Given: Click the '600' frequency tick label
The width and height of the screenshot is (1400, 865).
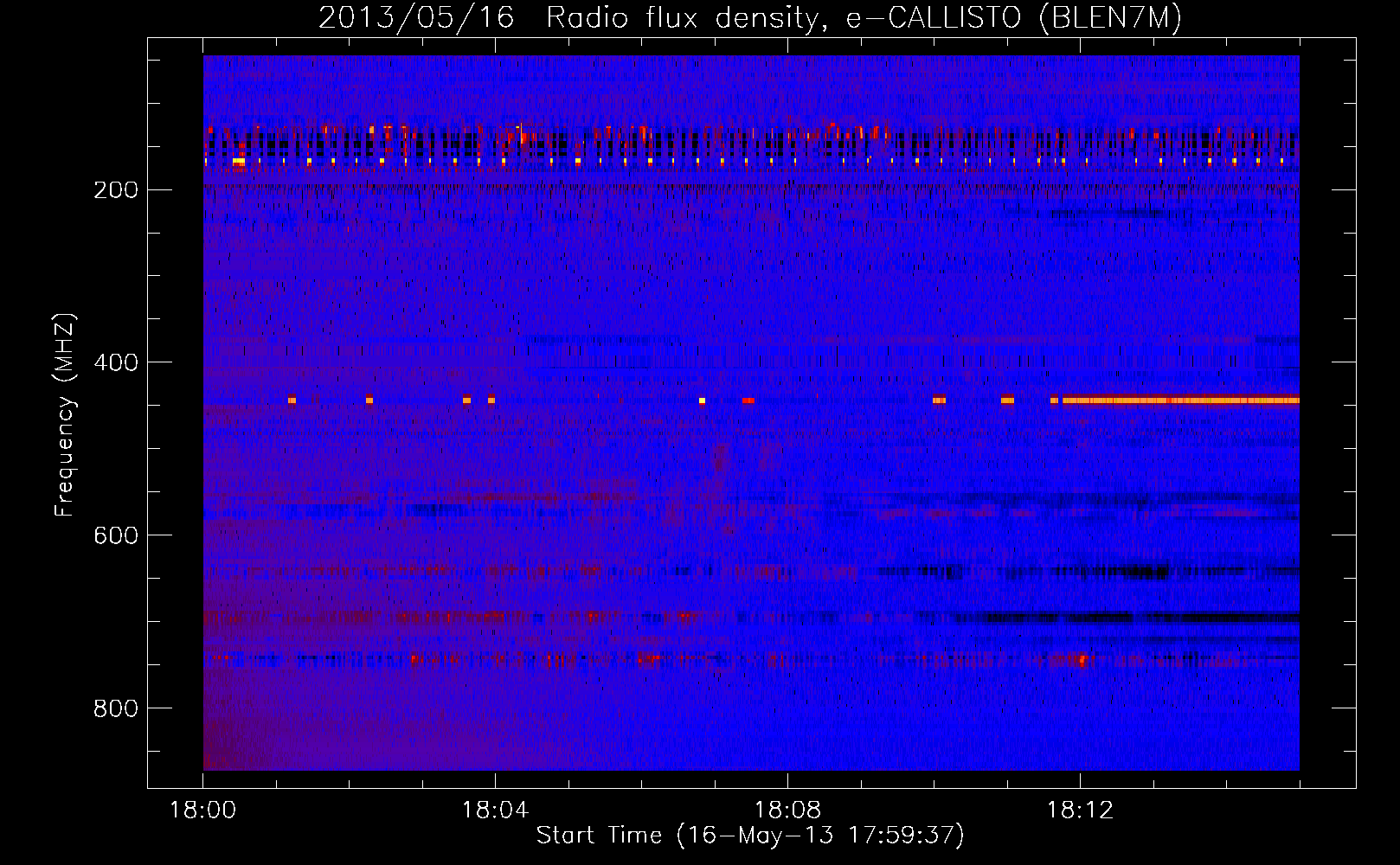Looking at the screenshot, I should click(115, 535).
